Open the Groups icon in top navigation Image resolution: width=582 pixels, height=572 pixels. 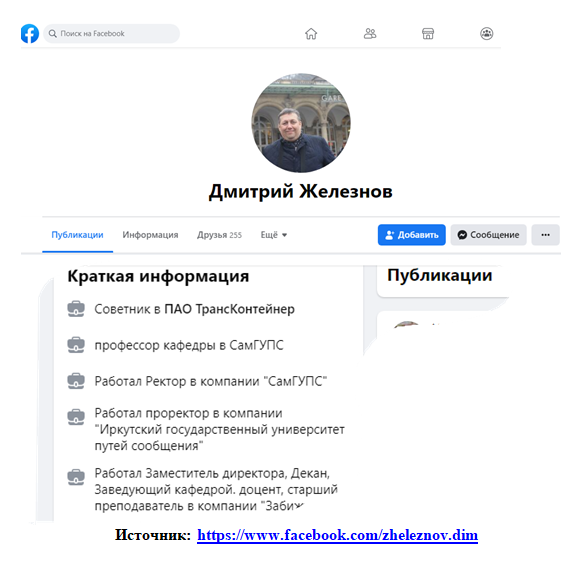(x=487, y=33)
